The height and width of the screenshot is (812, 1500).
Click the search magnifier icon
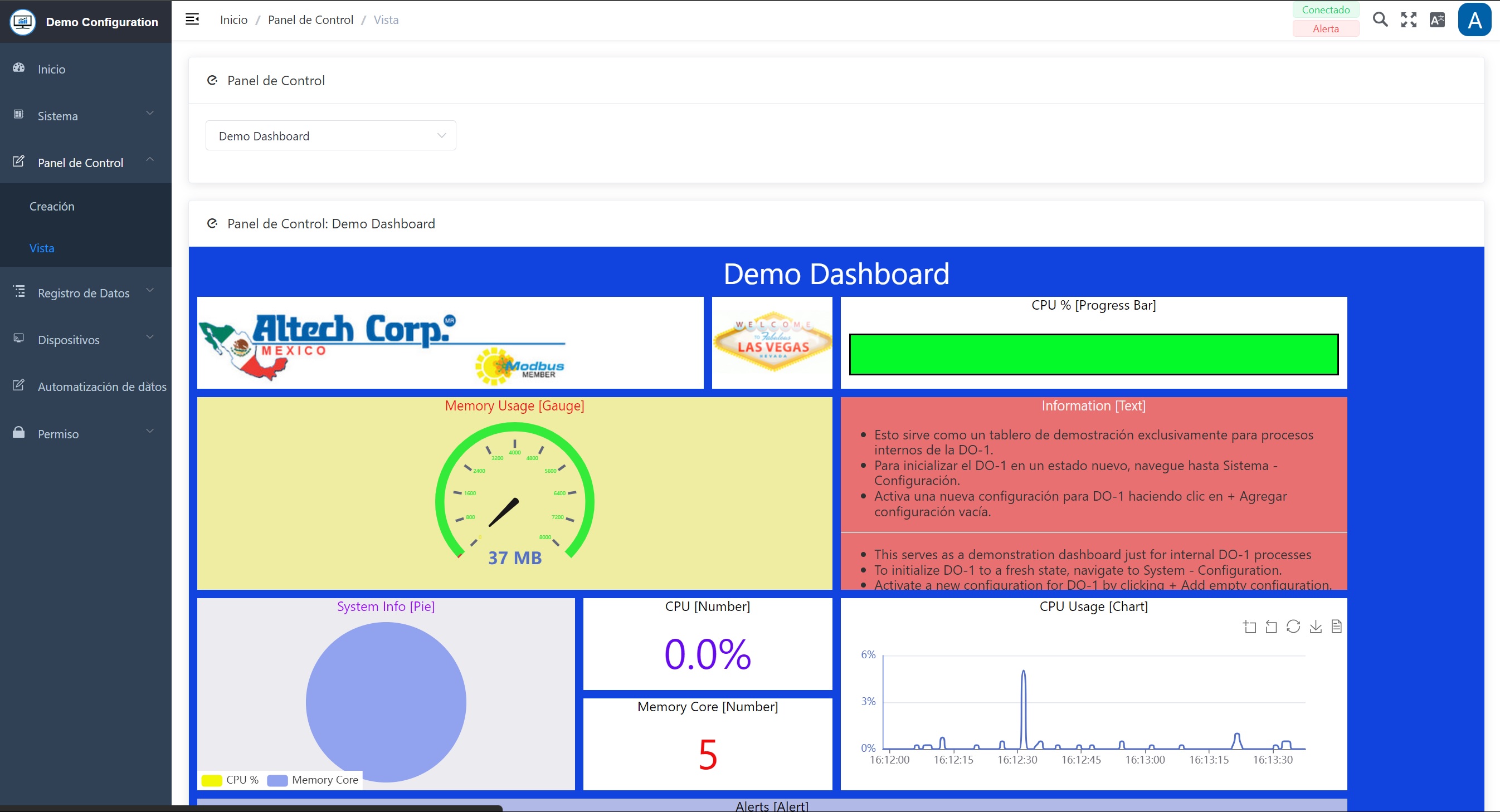[x=1380, y=20]
